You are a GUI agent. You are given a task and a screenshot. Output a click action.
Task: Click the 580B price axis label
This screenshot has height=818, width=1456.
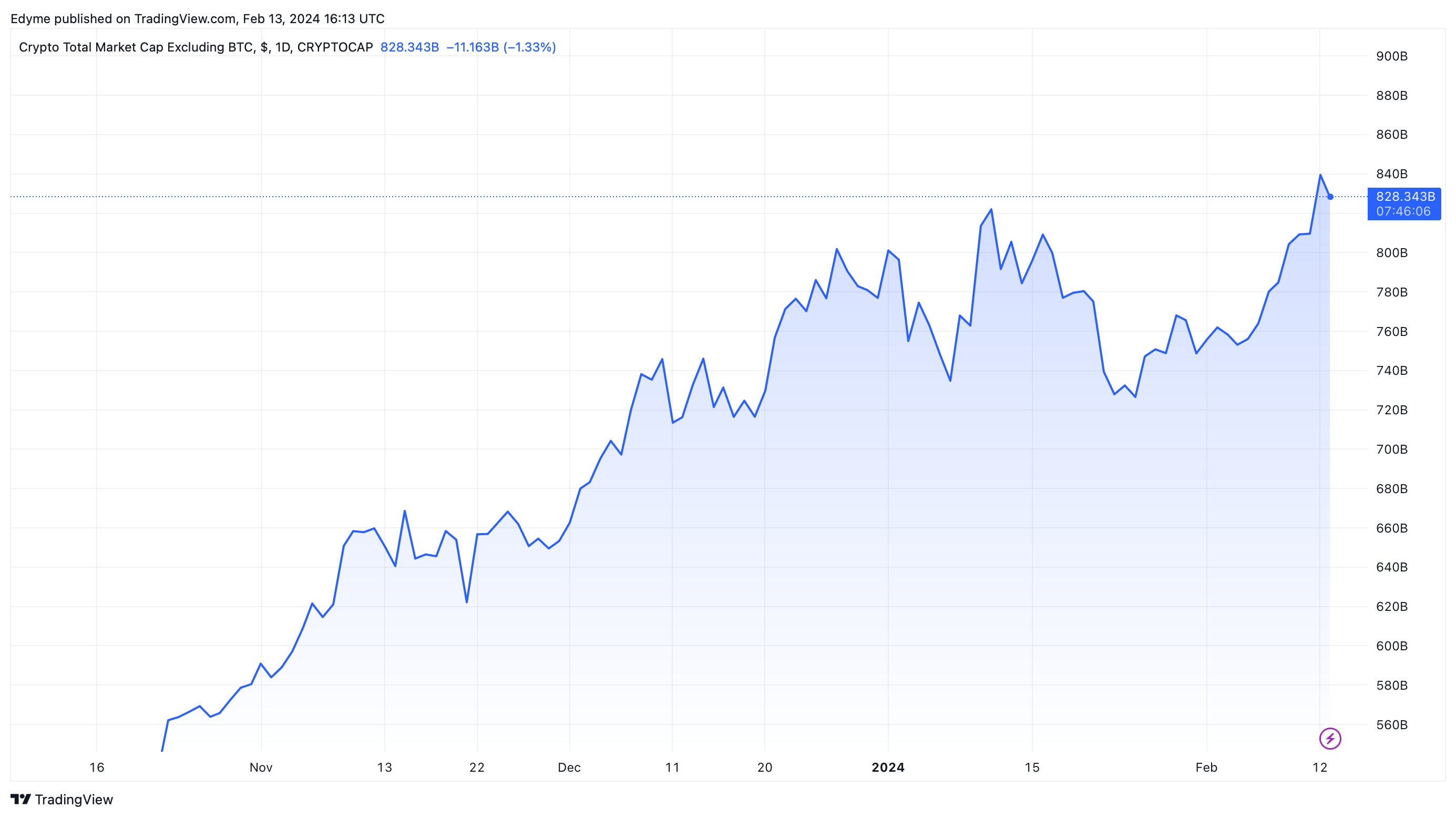point(1391,685)
